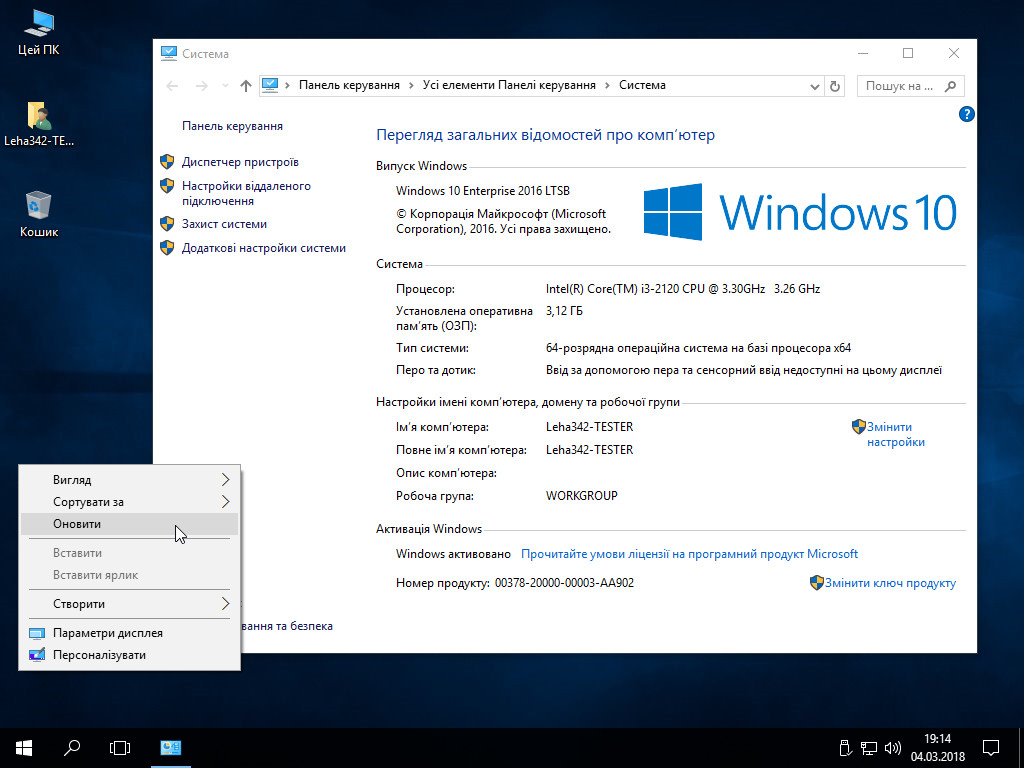Open the volume speaker tray icon
Image resolution: width=1024 pixels, height=768 pixels.
(x=893, y=747)
